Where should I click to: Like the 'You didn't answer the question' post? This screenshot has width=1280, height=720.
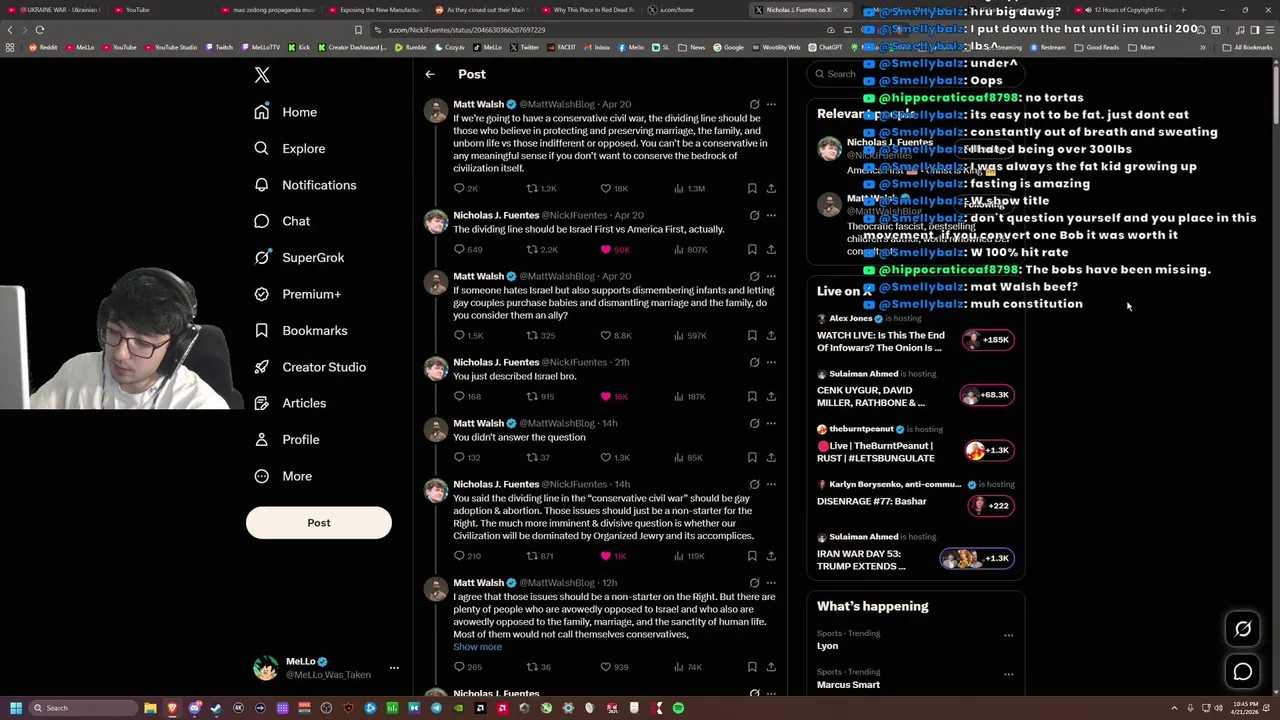(x=613, y=457)
